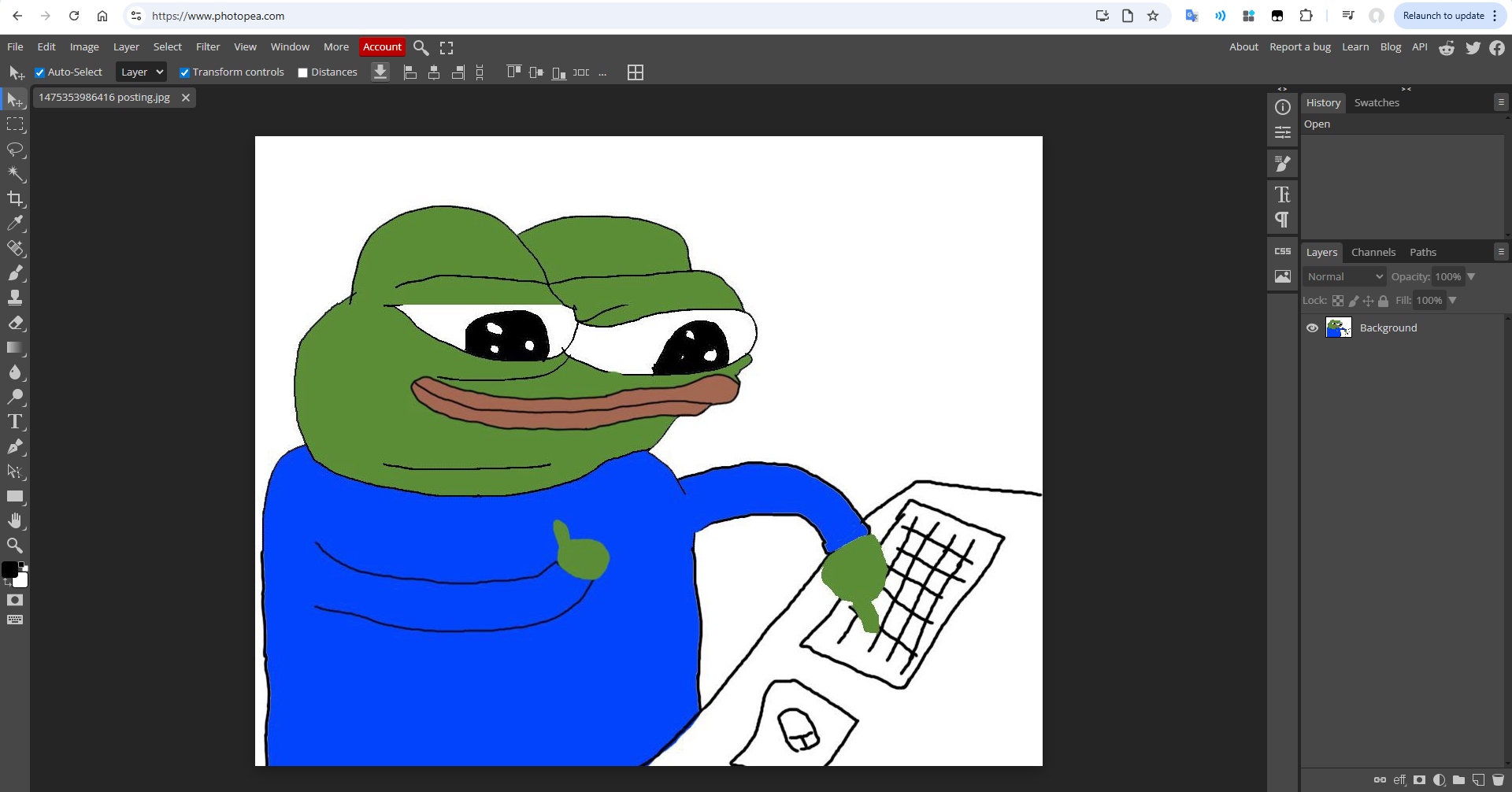1512x792 pixels.
Task: Select the Eraser tool
Action: (15, 323)
